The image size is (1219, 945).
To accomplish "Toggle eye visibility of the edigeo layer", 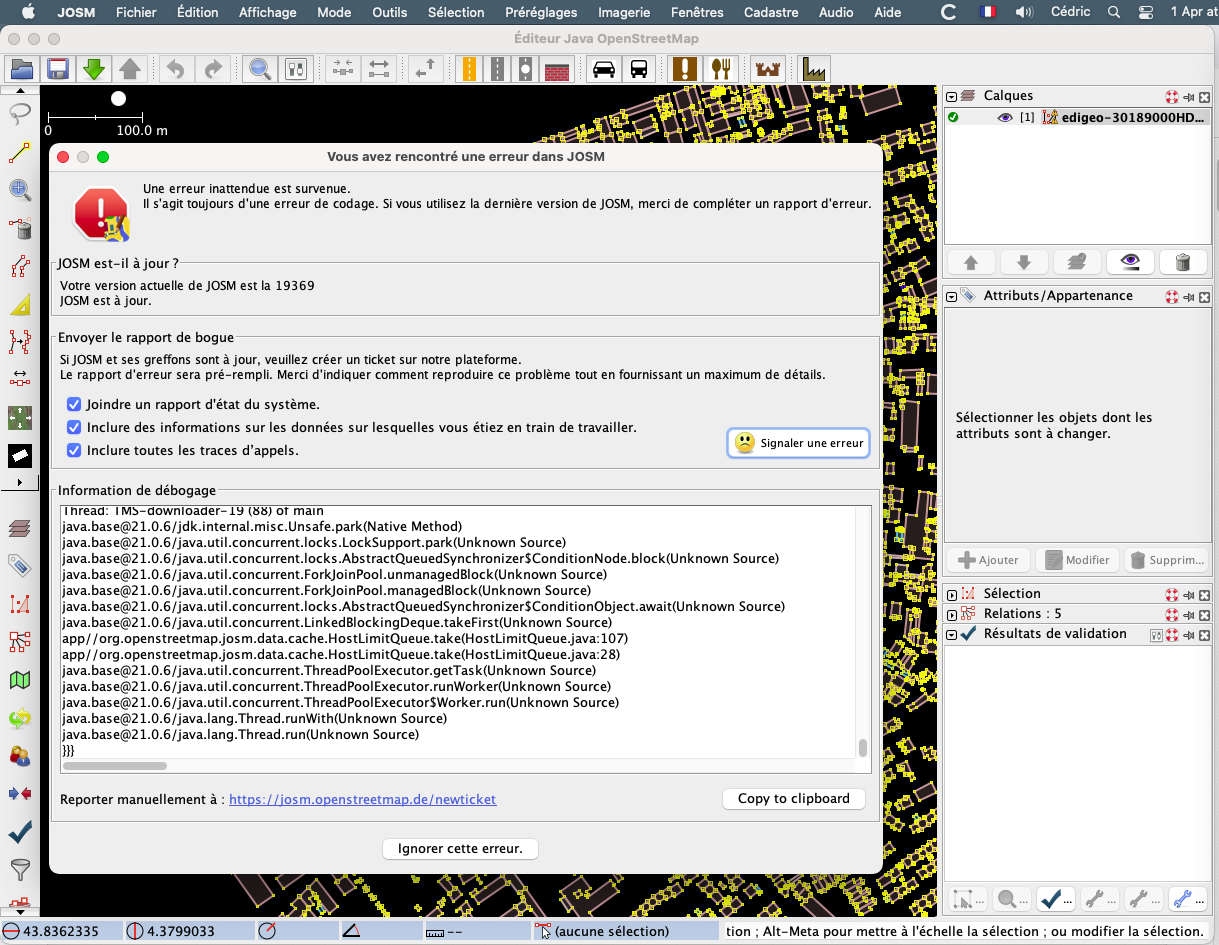I will click(x=1006, y=118).
